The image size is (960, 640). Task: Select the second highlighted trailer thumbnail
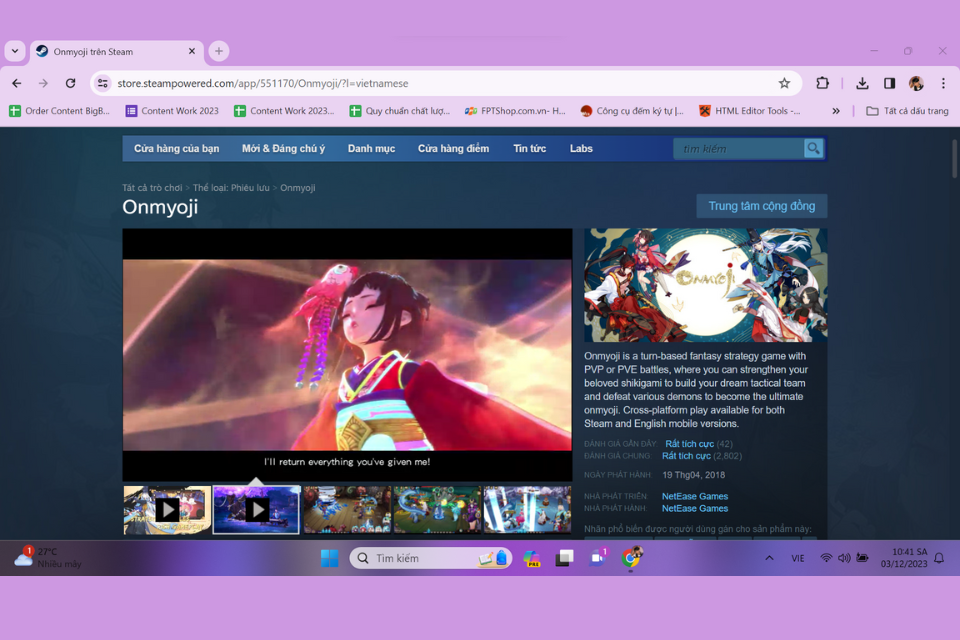(257, 510)
